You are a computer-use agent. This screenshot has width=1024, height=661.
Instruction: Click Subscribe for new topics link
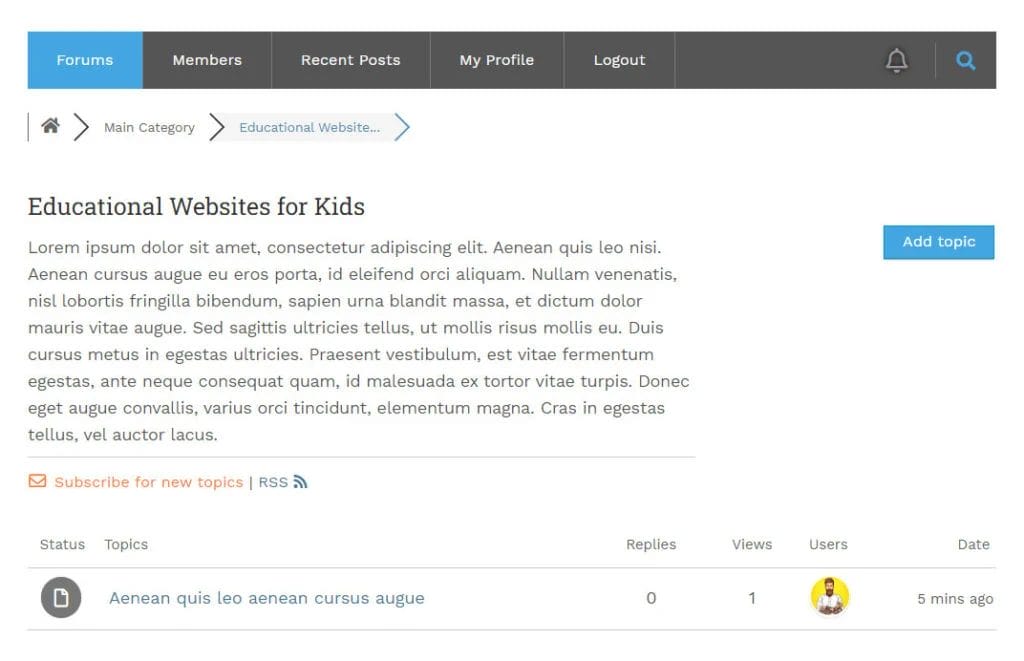point(149,482)
